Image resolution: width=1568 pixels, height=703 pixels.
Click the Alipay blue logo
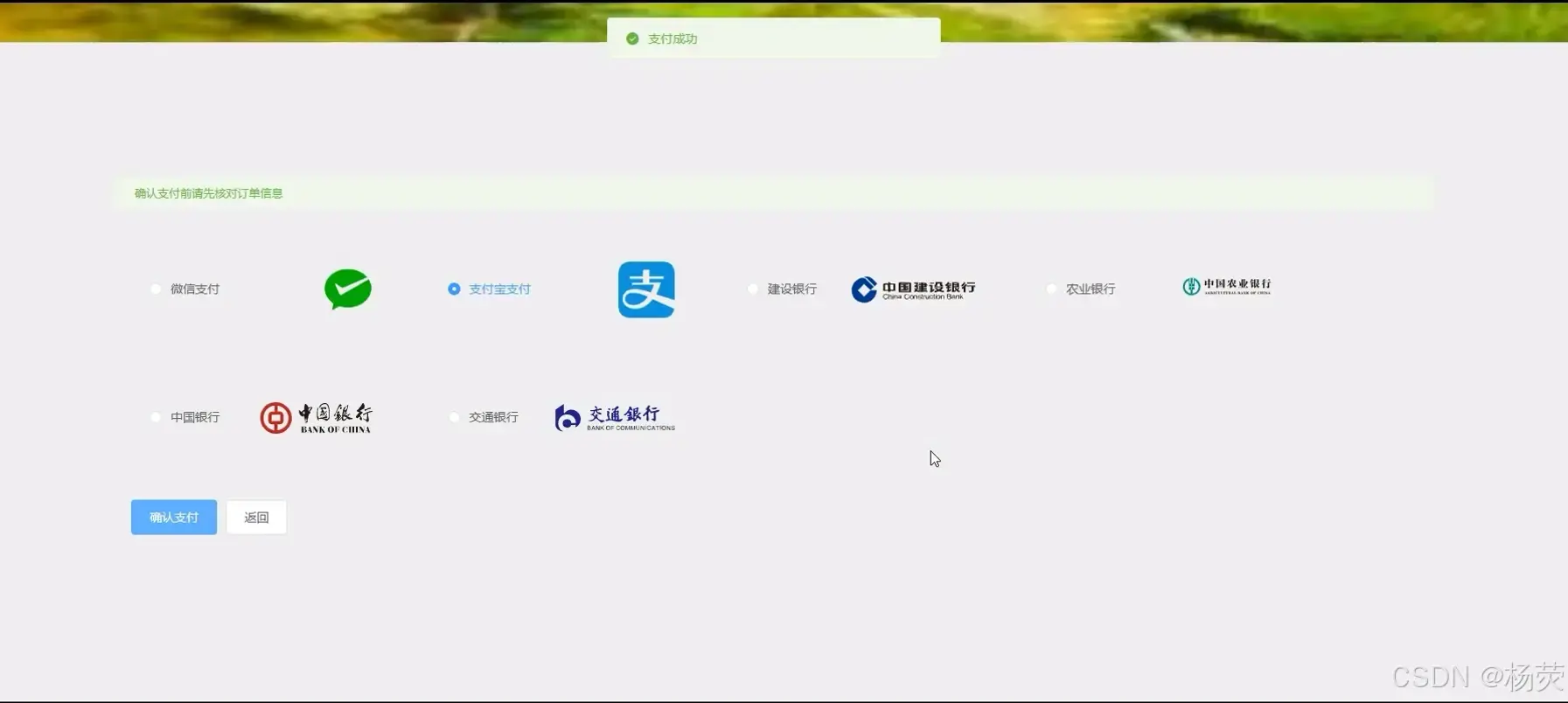point(646,289)
